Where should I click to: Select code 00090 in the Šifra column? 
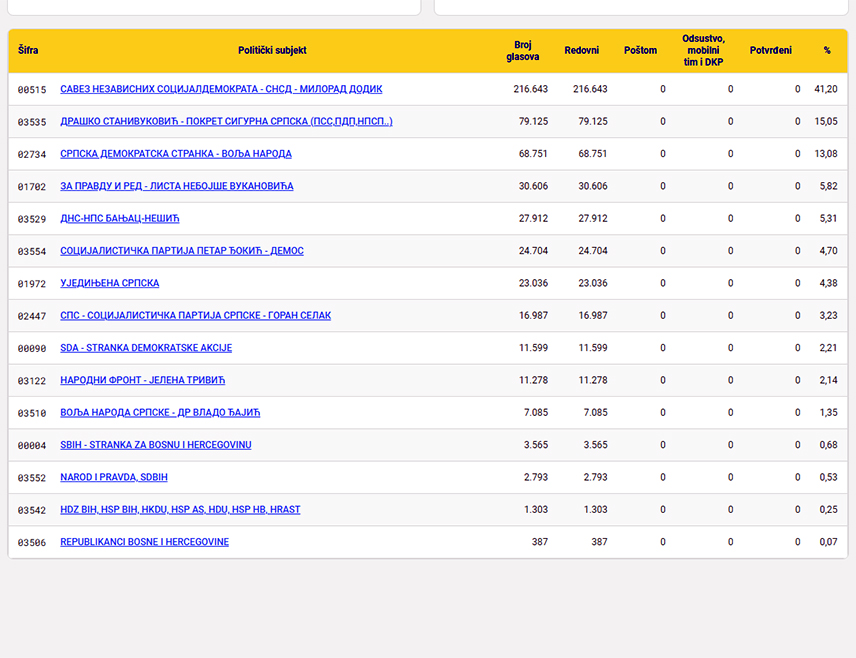[32, 348]
